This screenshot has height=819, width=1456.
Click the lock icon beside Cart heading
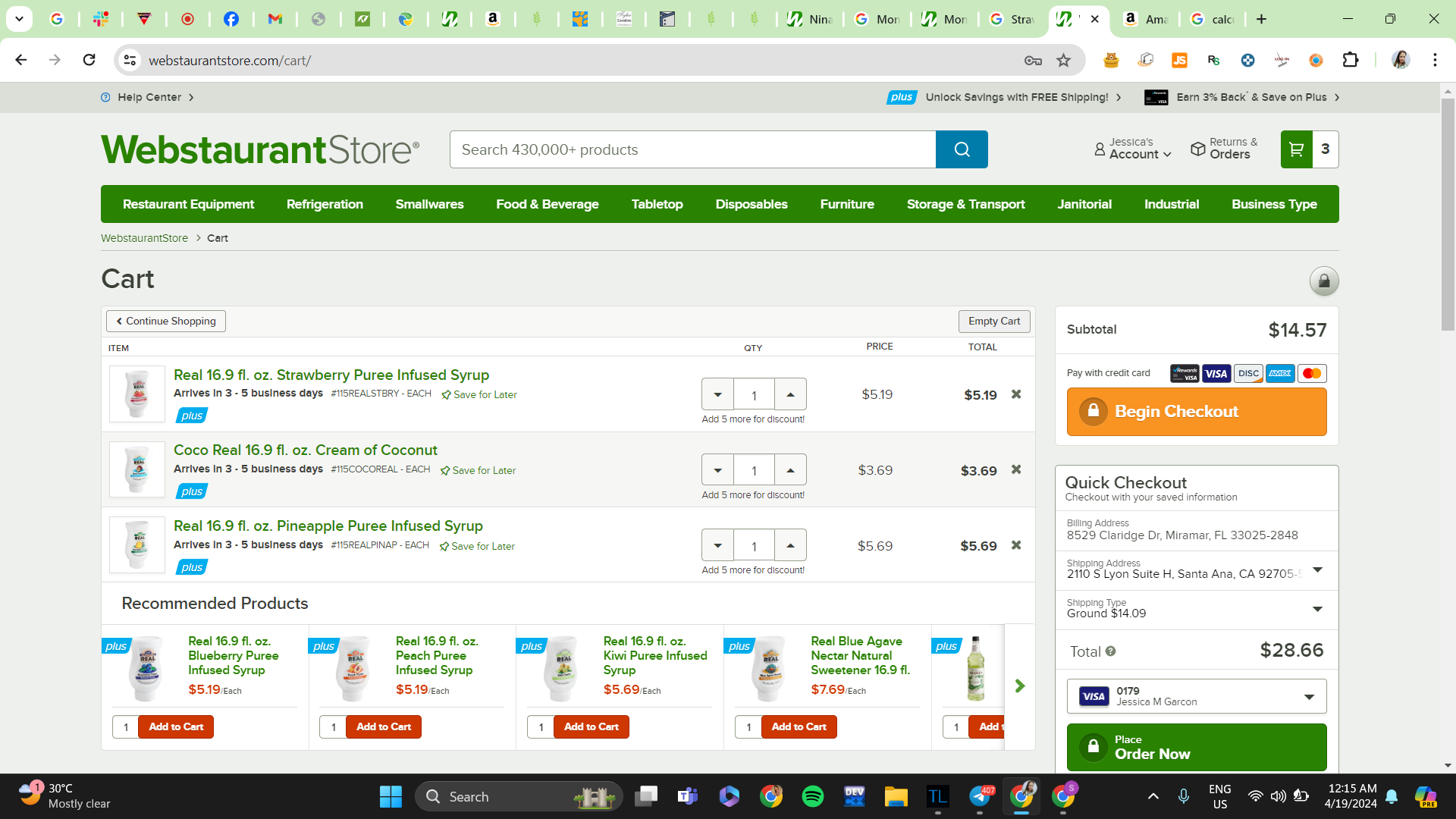1324,281
